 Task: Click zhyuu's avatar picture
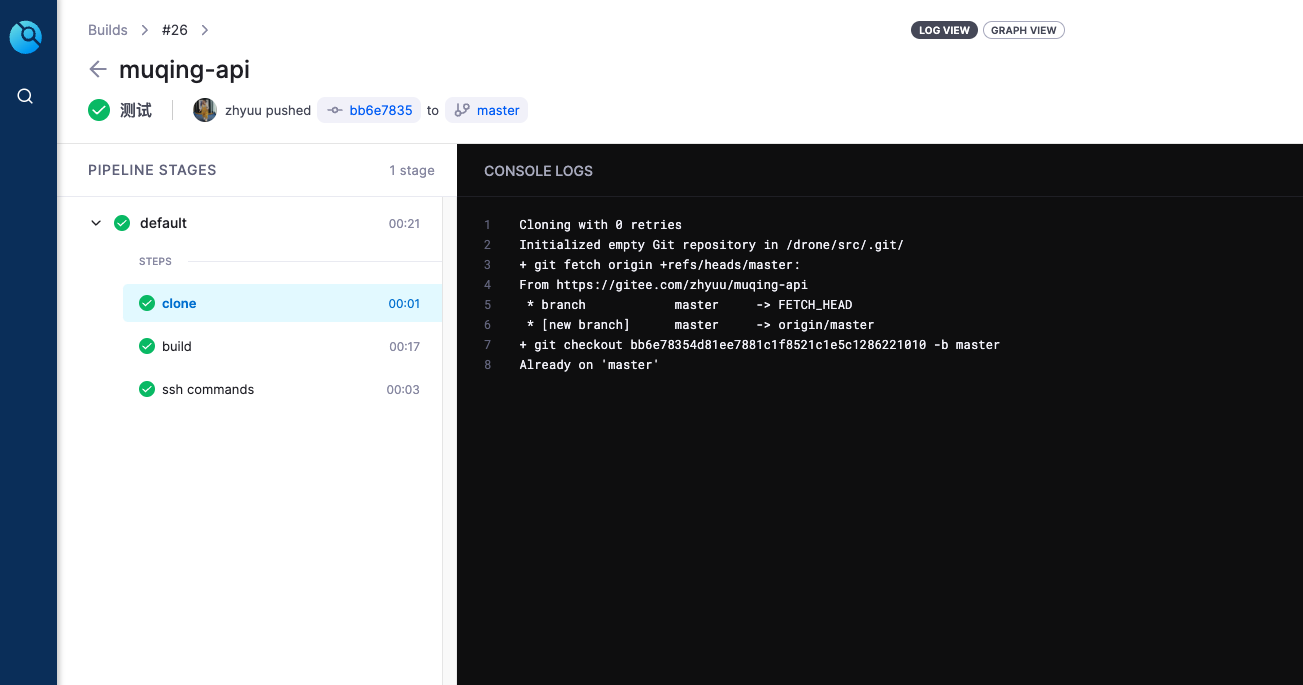[204, 110]
